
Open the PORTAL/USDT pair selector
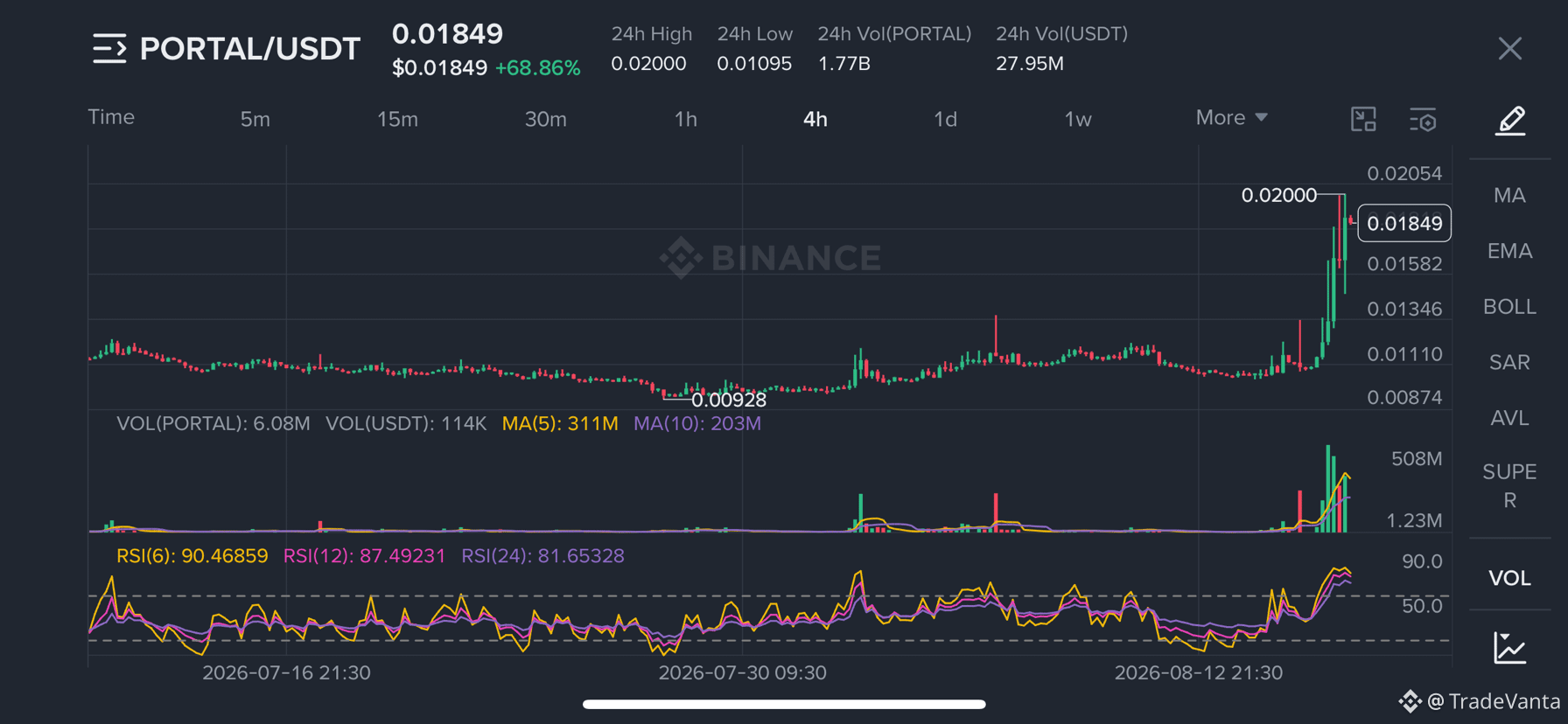250,49
